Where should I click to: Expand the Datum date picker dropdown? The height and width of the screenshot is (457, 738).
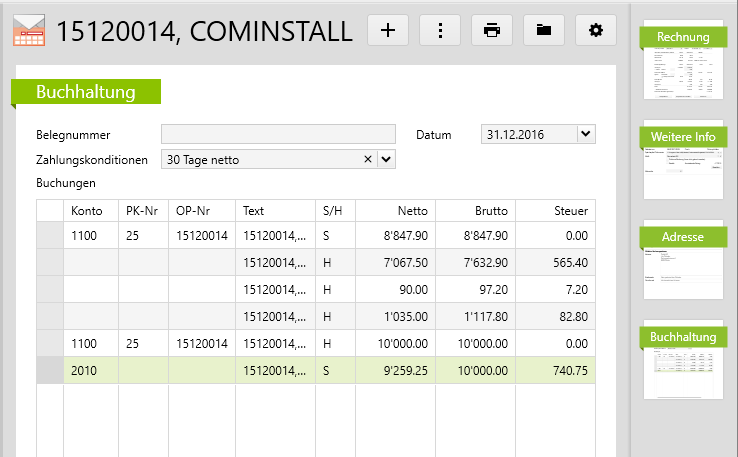pos(586,134)
